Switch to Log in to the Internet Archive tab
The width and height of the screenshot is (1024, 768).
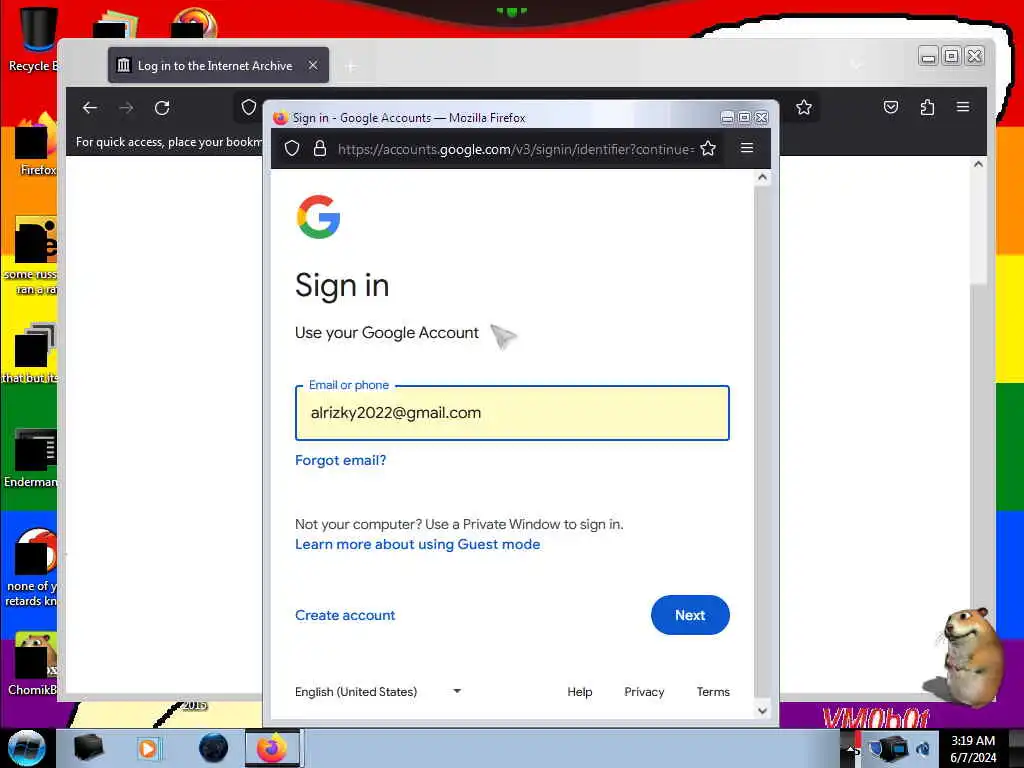(x=219, y=65)
